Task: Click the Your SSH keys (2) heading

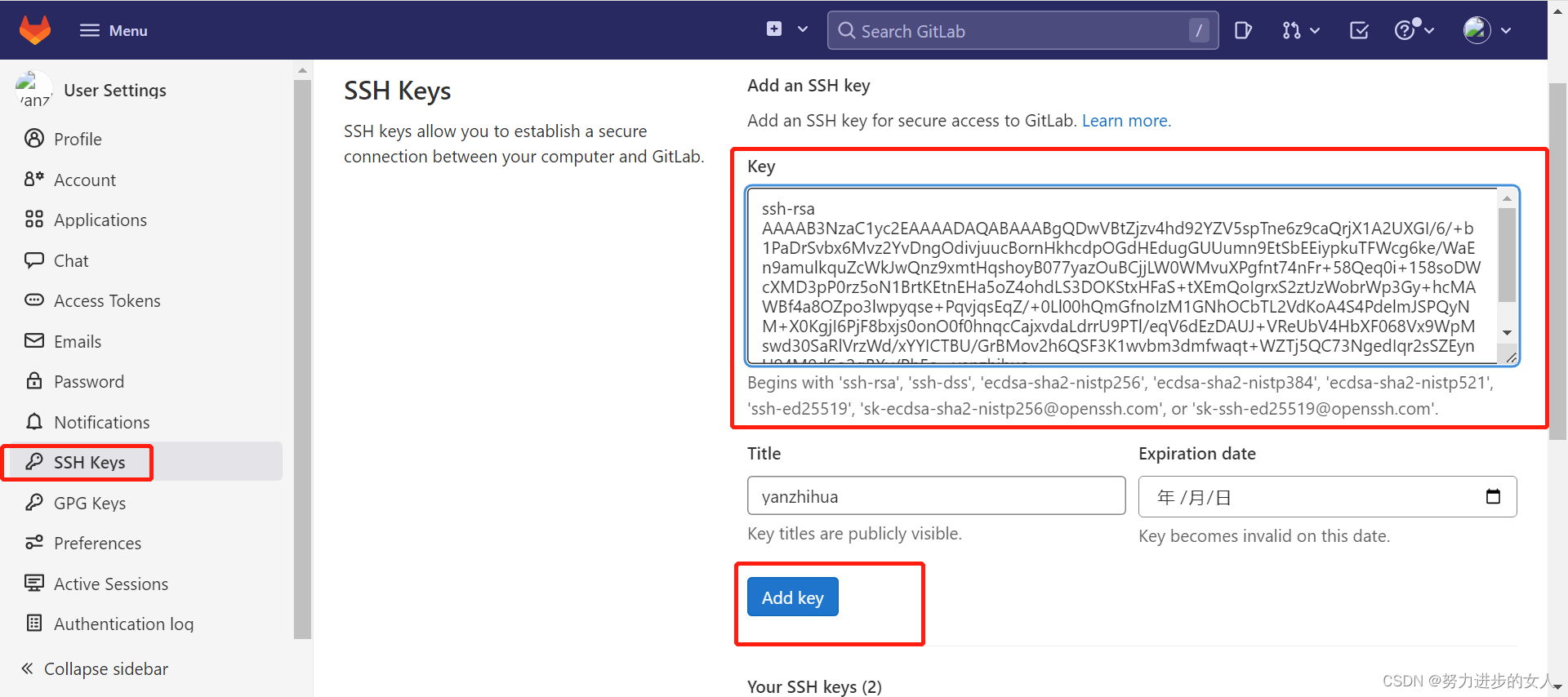Action: (x=814, y=686)
